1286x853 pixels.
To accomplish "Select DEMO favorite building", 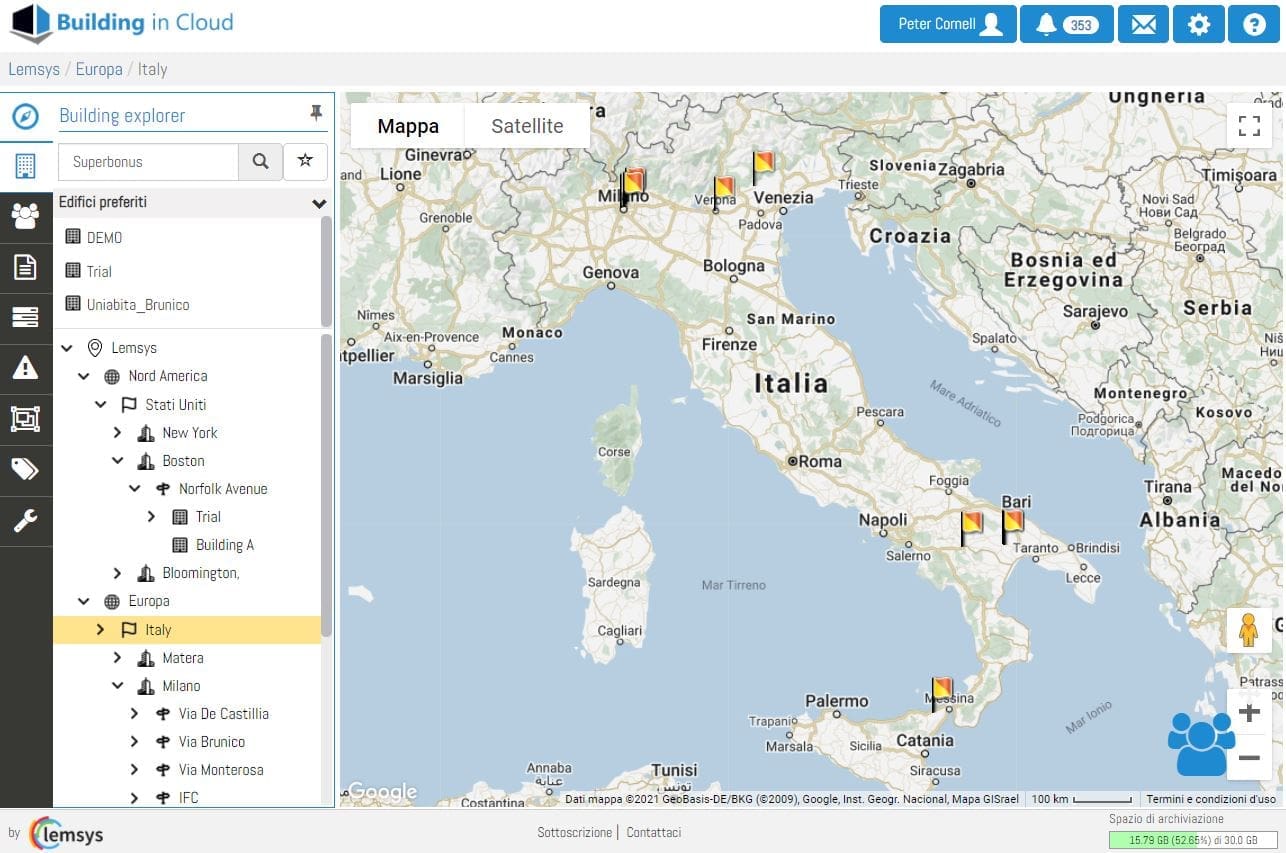I will point(104,238).
